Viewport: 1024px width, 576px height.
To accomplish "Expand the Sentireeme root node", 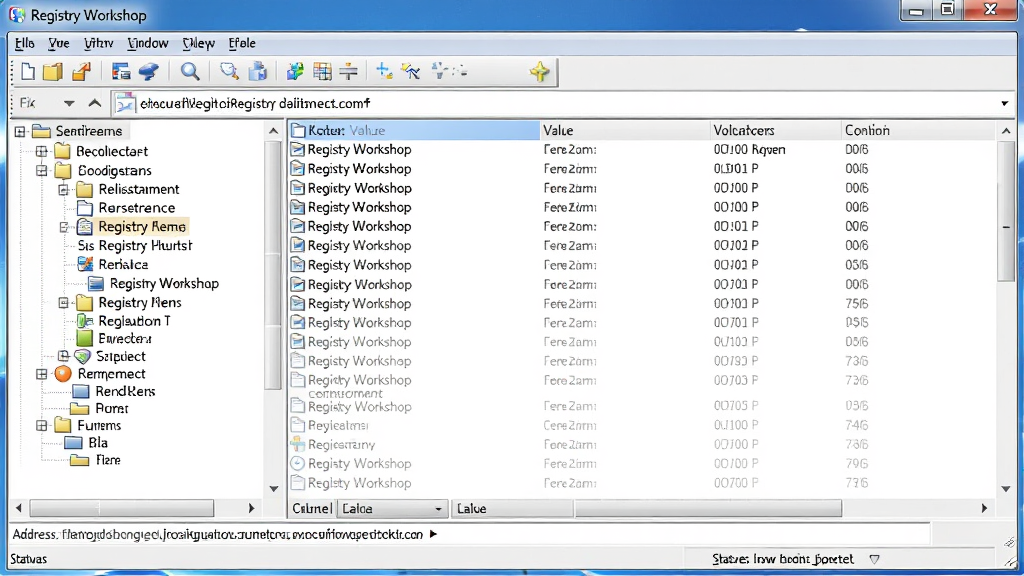I will coord(20,131).
